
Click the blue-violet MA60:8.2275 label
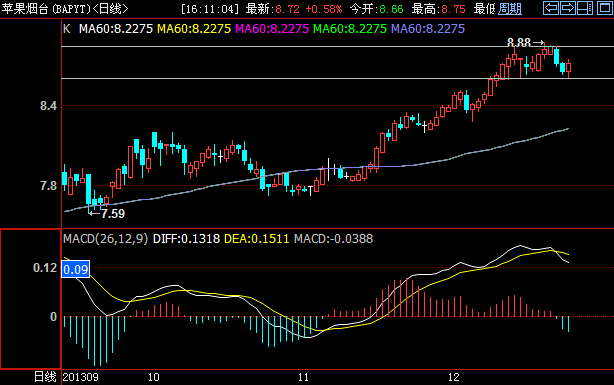tap(428, 29)
